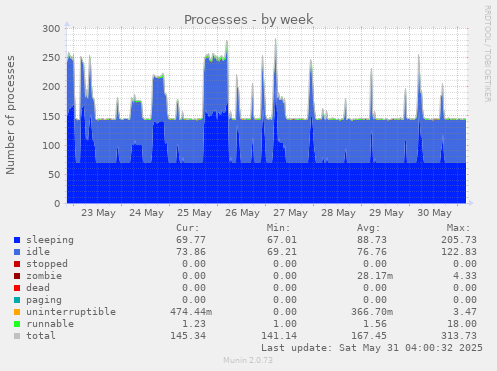Click zombie average value 28.17m

click(375, 276)
